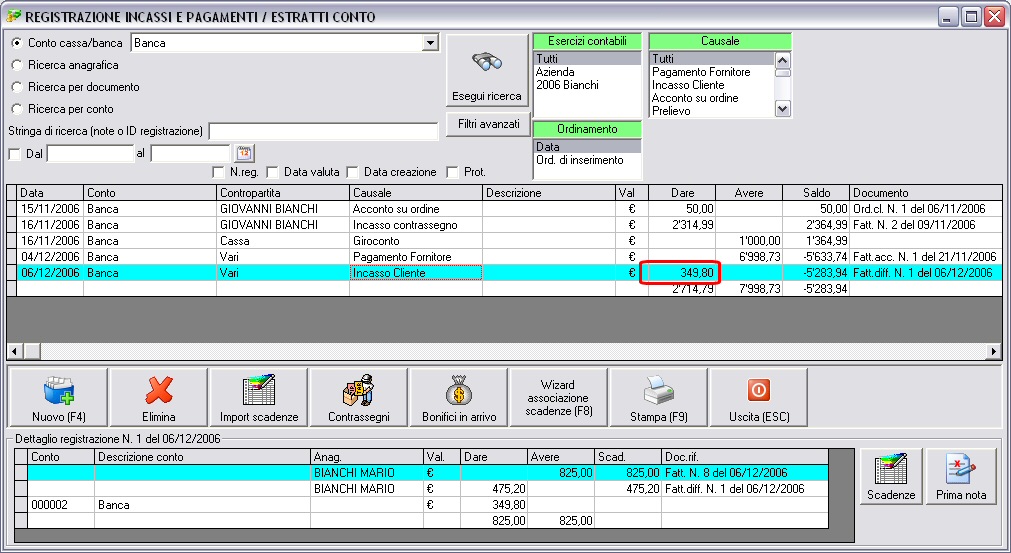Select Tutti in Causale list
The image size is (1011, 553).
click(x=712, y=59)
